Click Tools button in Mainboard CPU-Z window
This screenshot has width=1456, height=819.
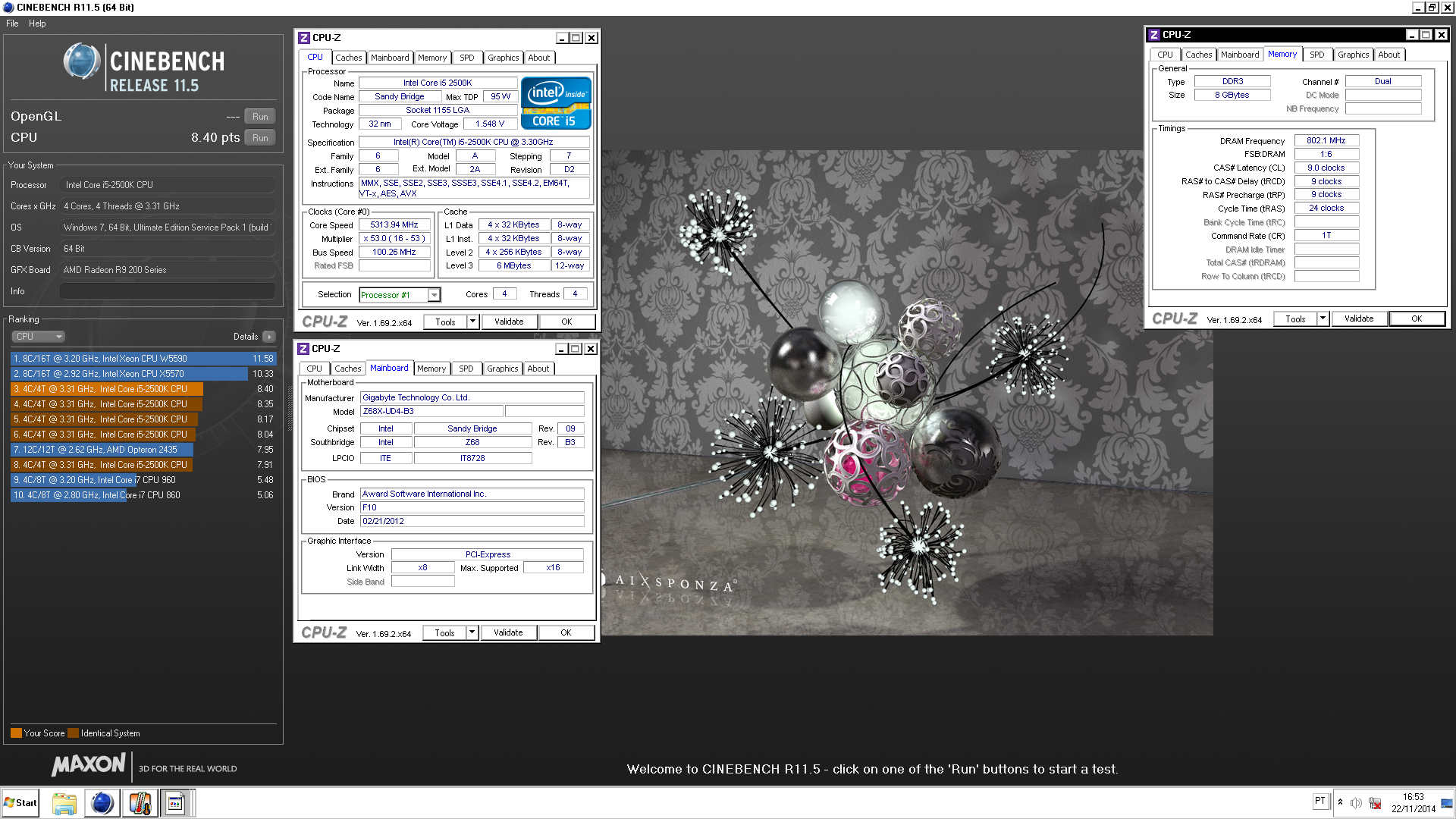tap(444, 633)
